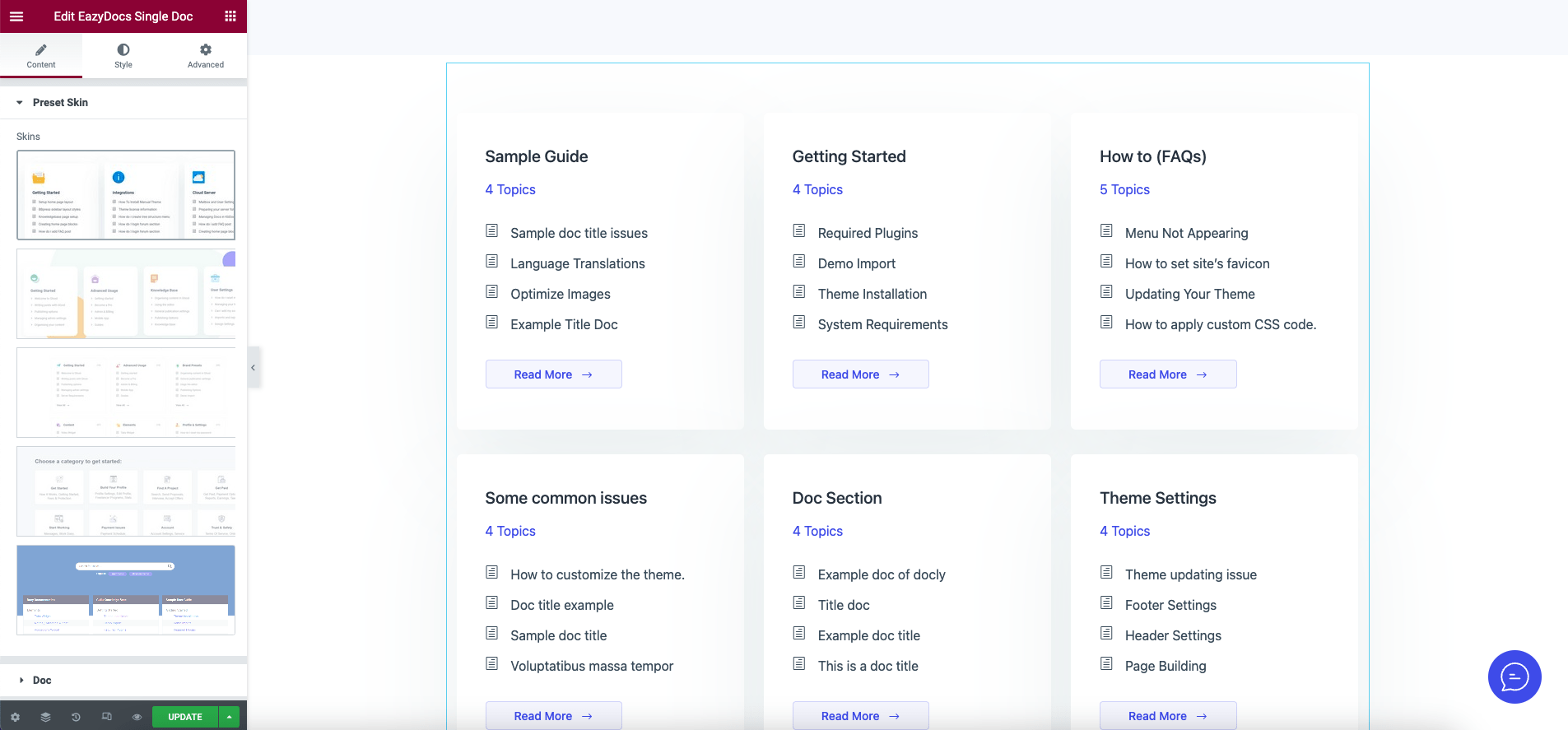
Task: Toggle responsive mode icon
Action: coord(106,717)
